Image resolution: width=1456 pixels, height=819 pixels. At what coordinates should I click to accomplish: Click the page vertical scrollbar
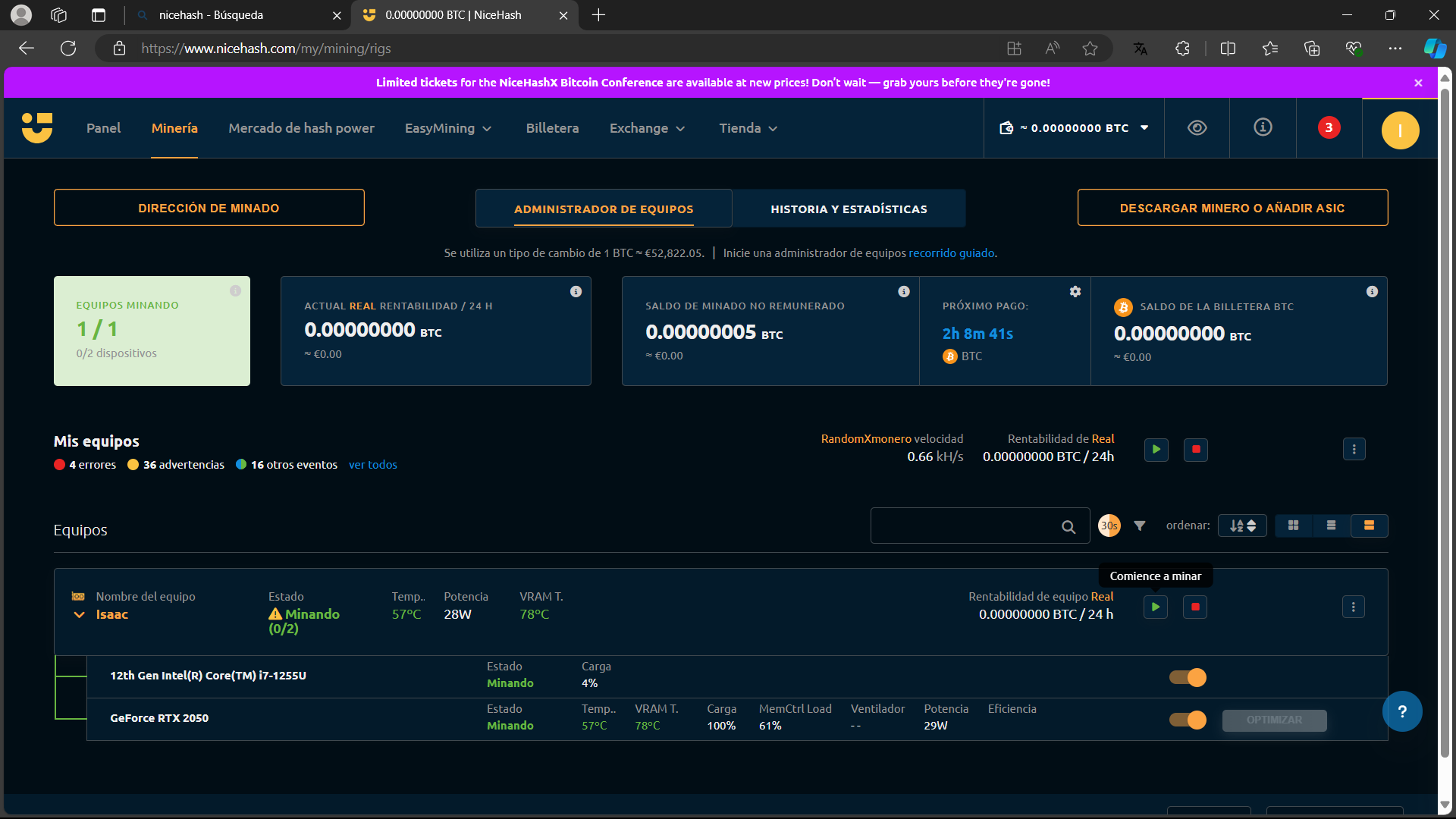pos(1445,425)
